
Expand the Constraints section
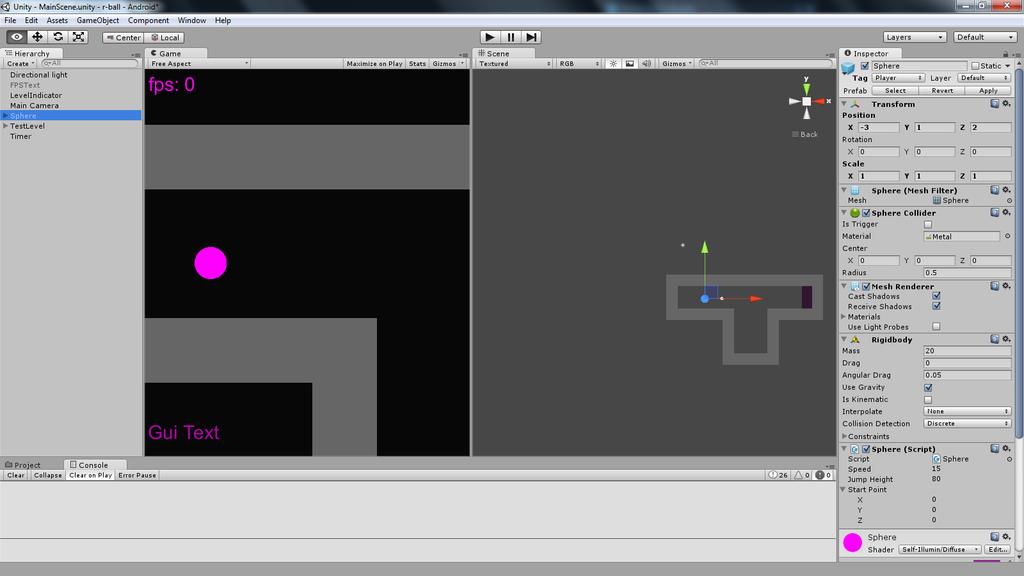pos(844,436)
